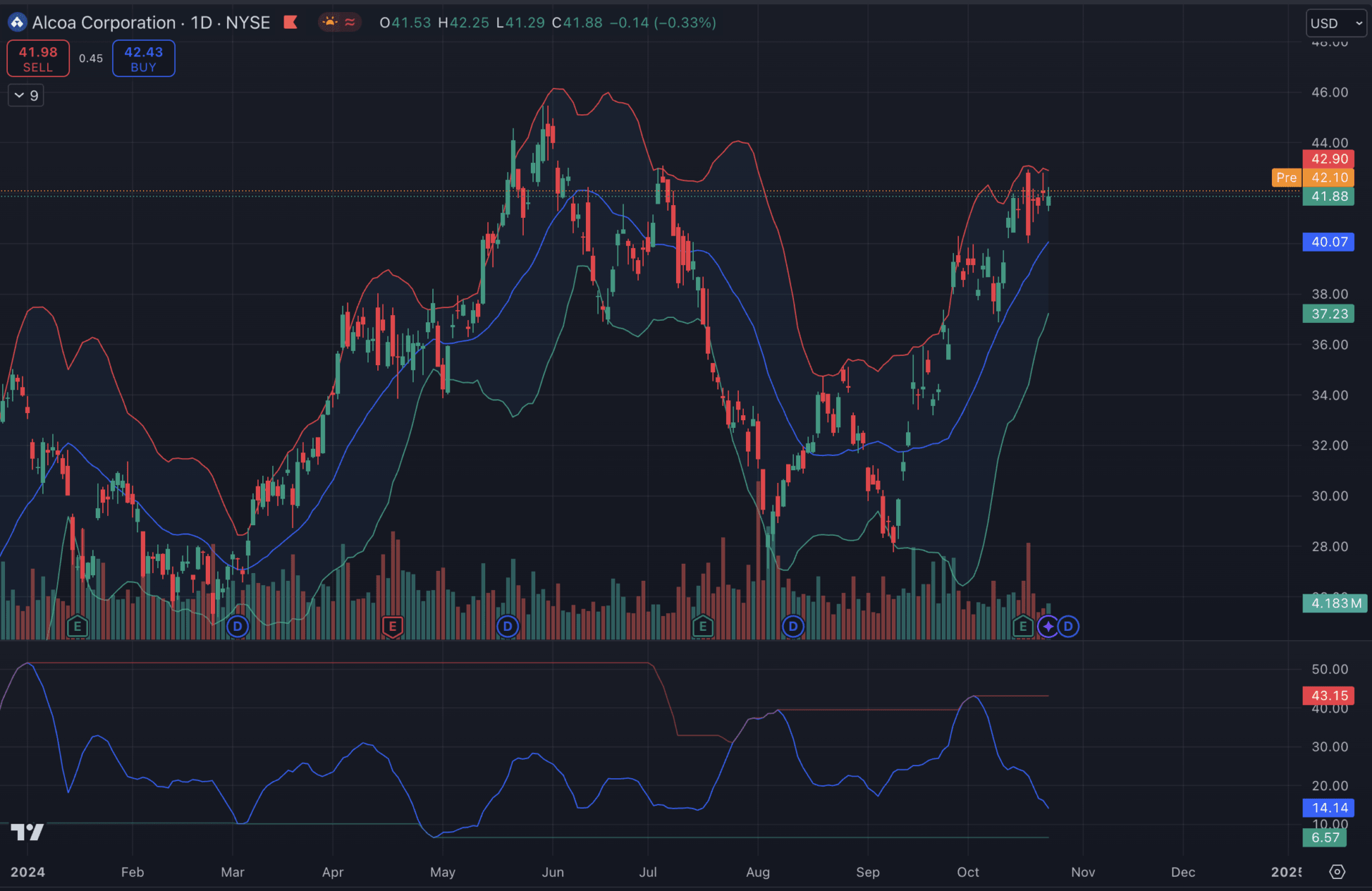This screenshot has height=891, width=1372.
Task: Click the 46.00 price axis label
Action: pos(1329,92)
